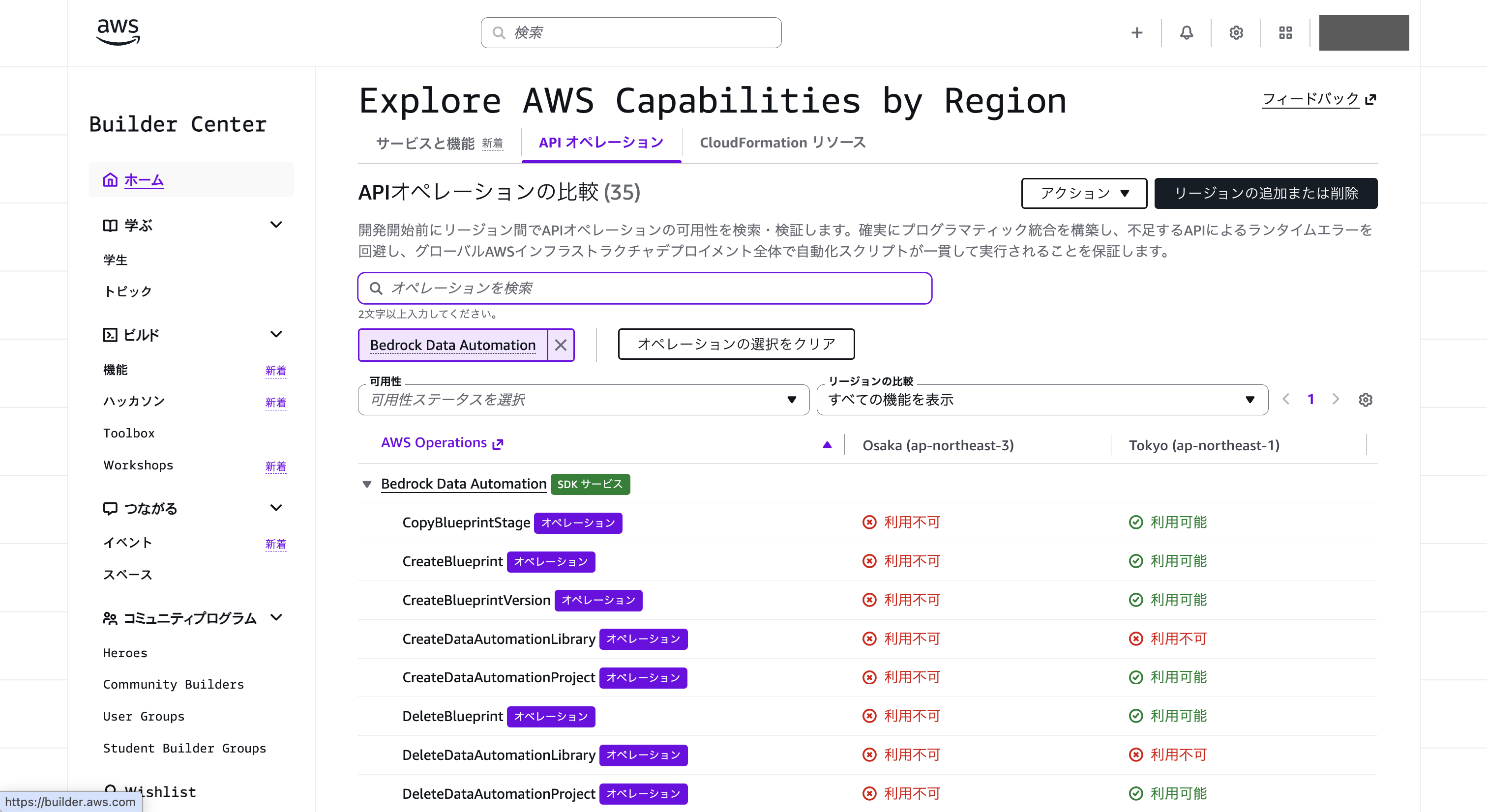Click the CreateDataAutomationProject operation row
This screenshot has width=1487, height=812.
[x=867, y=677]
